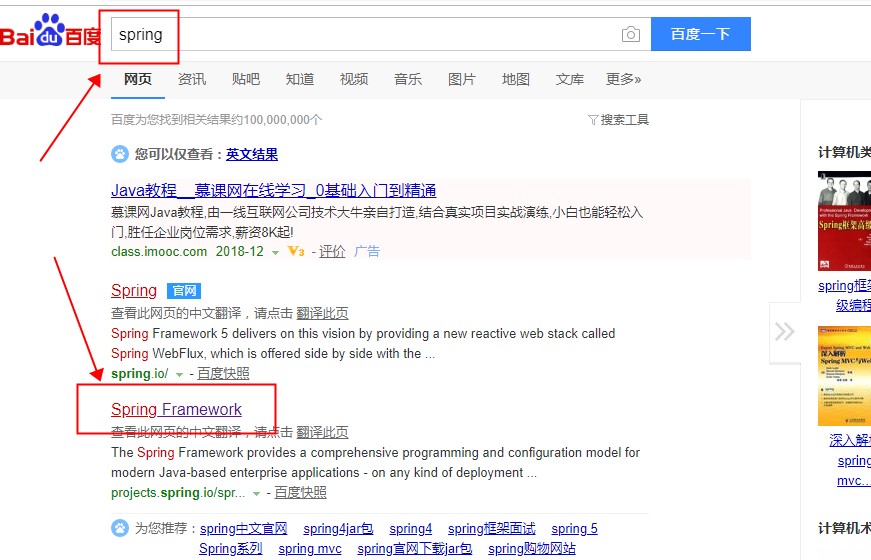Open the 知道 tab
Viewport: 871px width, 560px height.
tap(300, 79)
